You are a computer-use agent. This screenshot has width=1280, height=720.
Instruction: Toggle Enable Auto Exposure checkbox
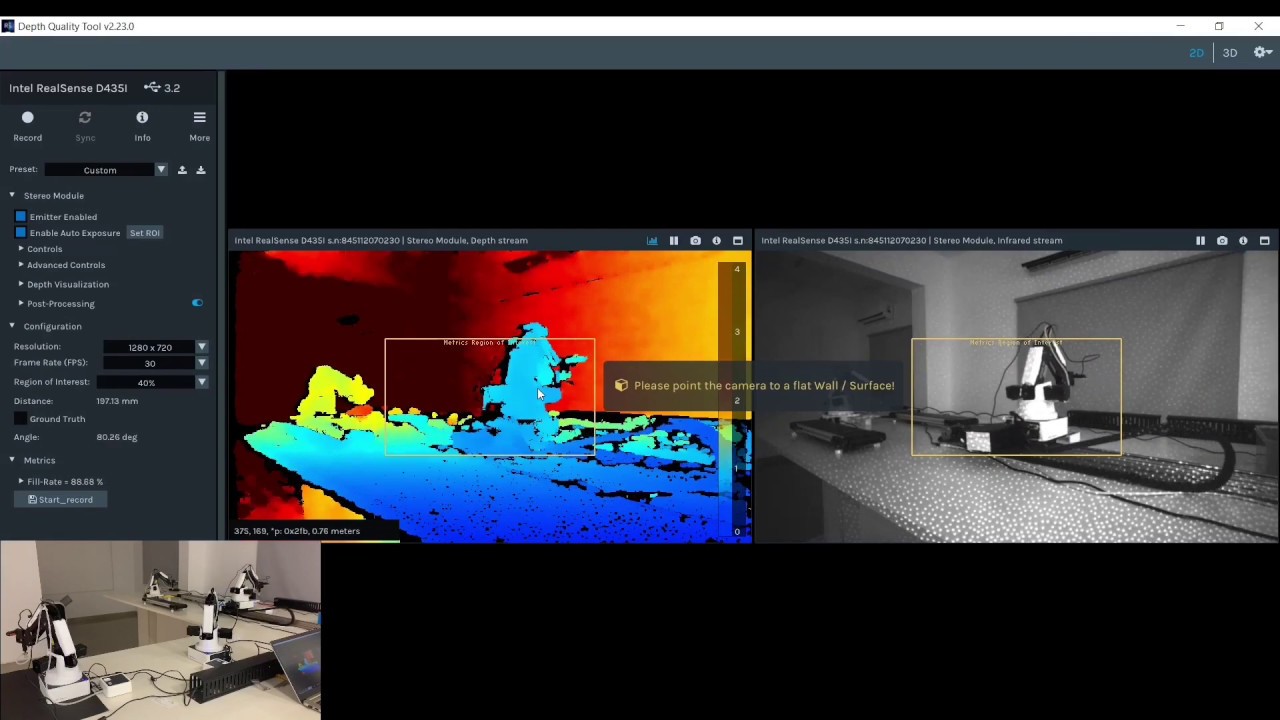tap(20, 233)
